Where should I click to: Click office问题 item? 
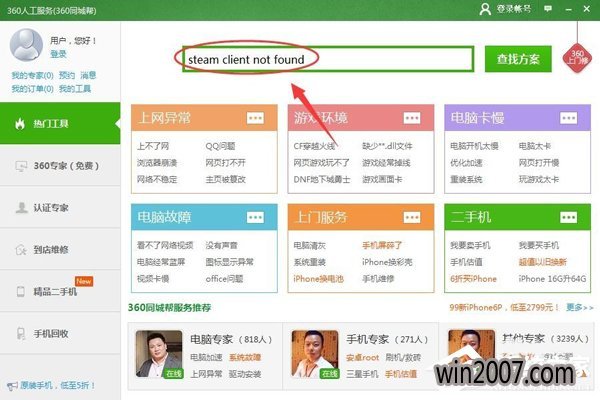click(224, 279)
